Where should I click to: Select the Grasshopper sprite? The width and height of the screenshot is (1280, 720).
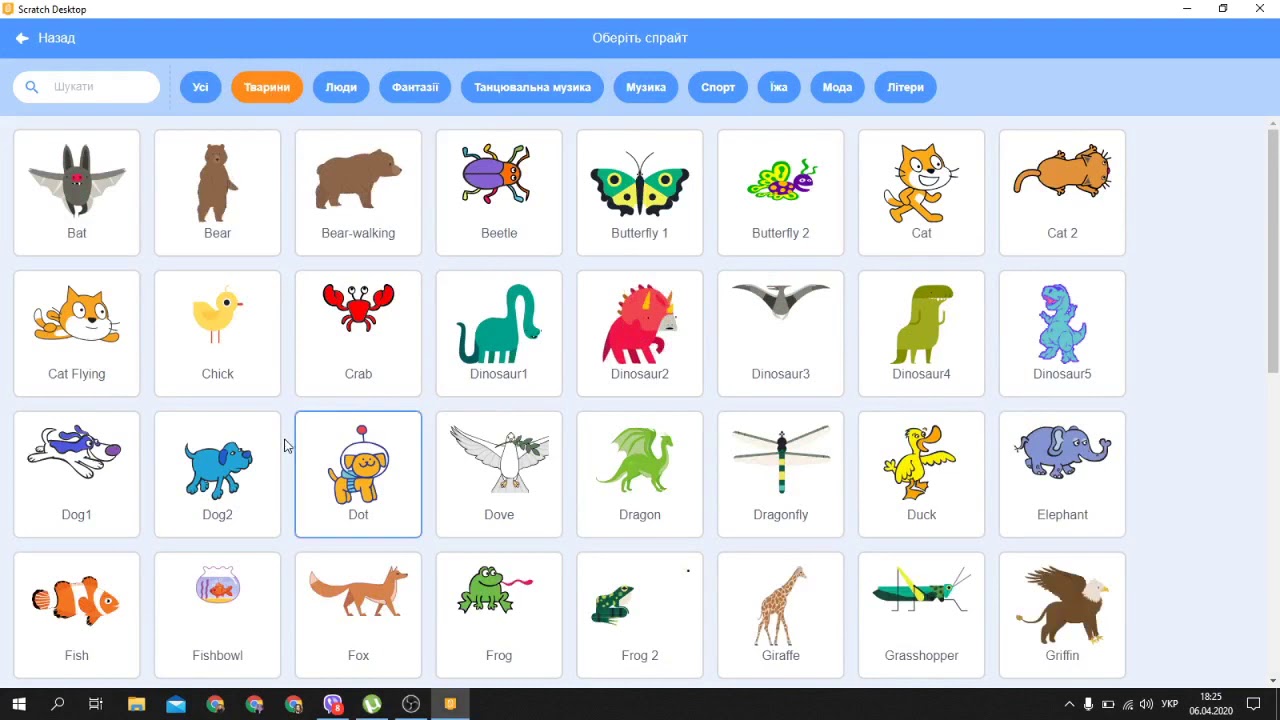(921, 615)
